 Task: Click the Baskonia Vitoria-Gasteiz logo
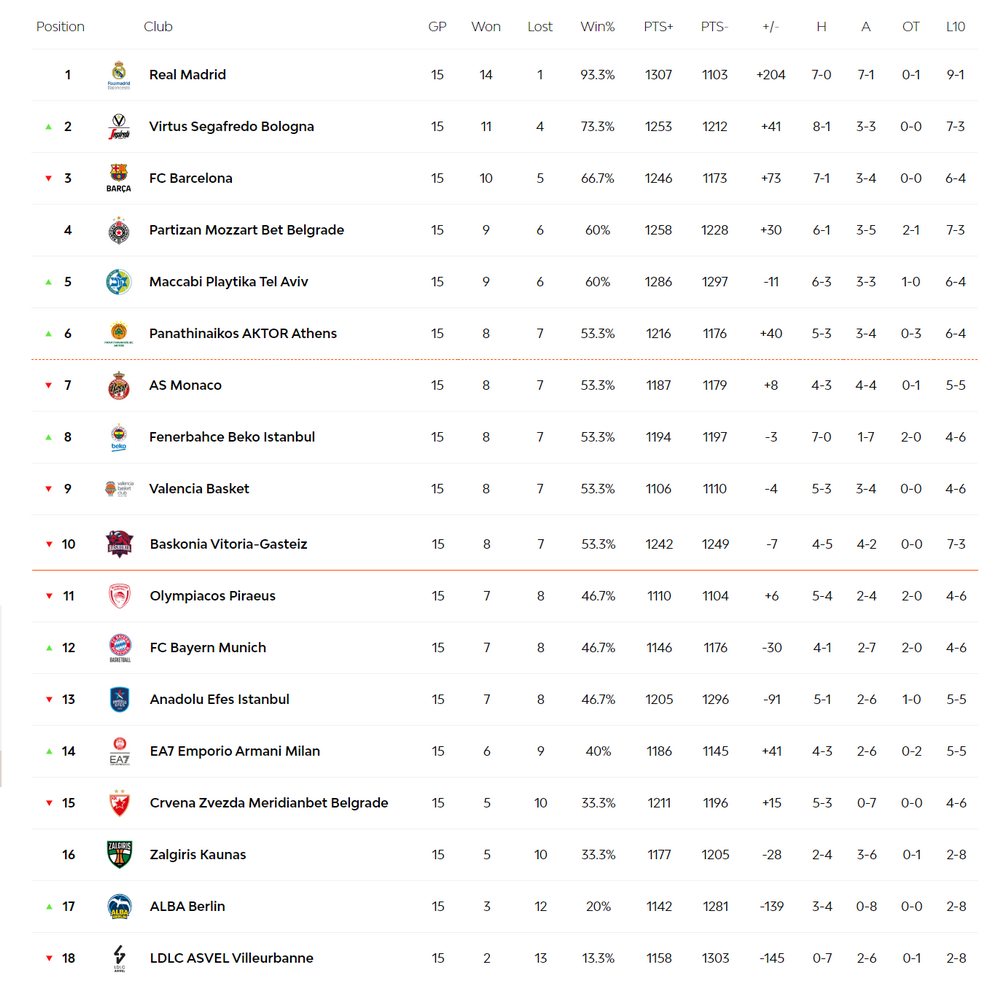point(119,544)
